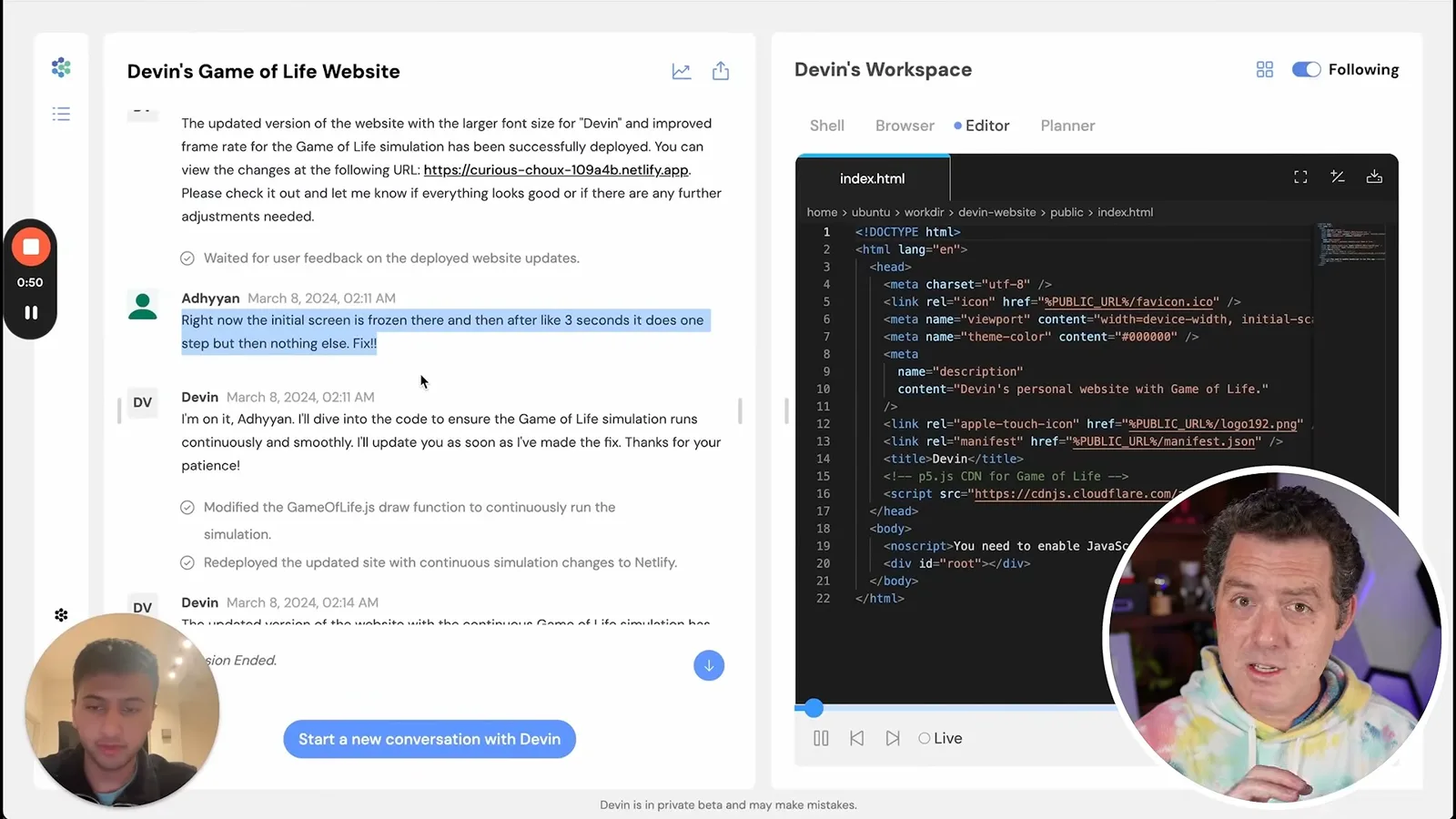Click the 'home' breadcrumb segment
This screenshot has width=1456, height=819.
[822, 212]
